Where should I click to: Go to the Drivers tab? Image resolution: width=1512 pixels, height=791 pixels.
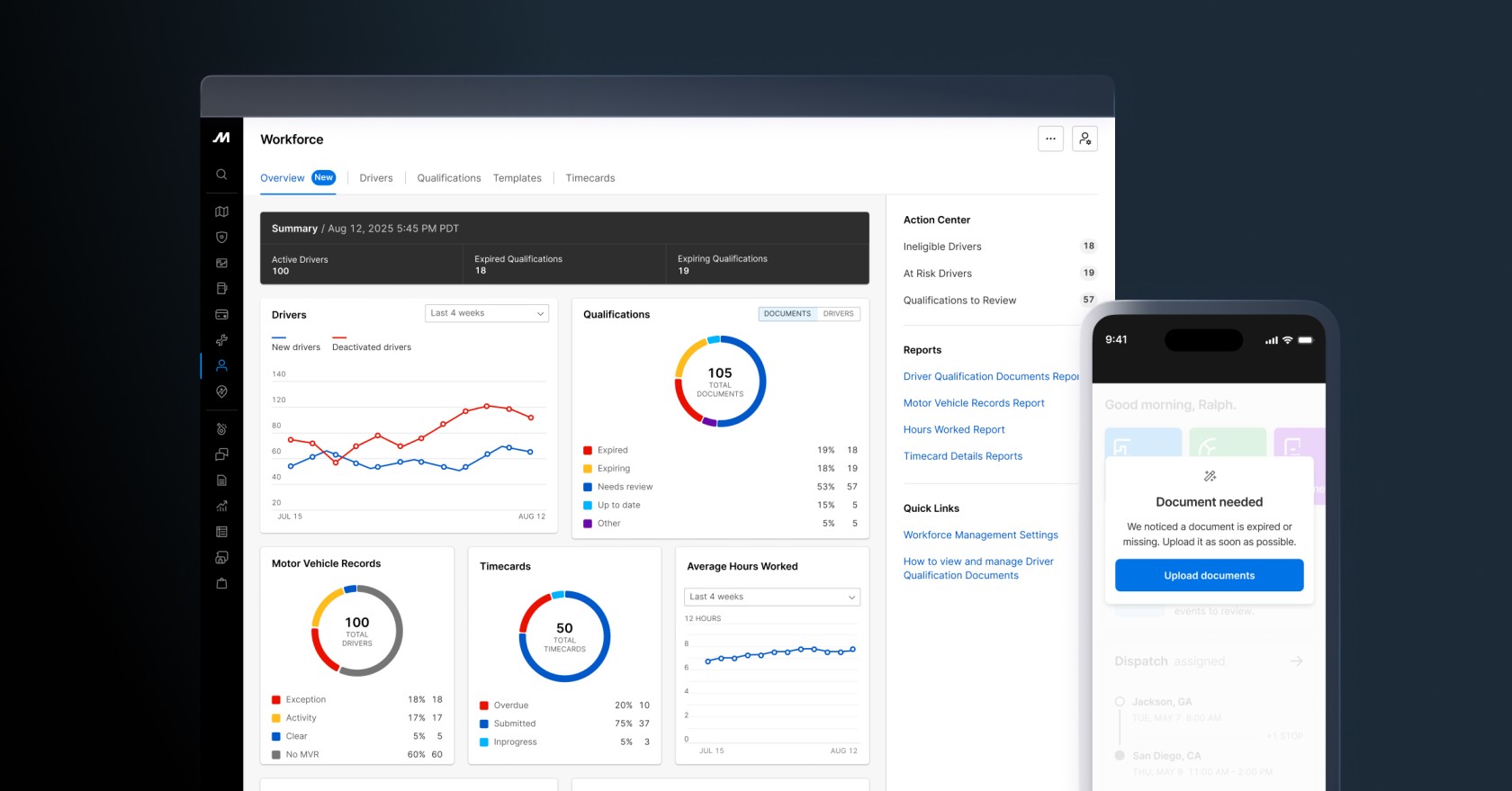(376, 178)
